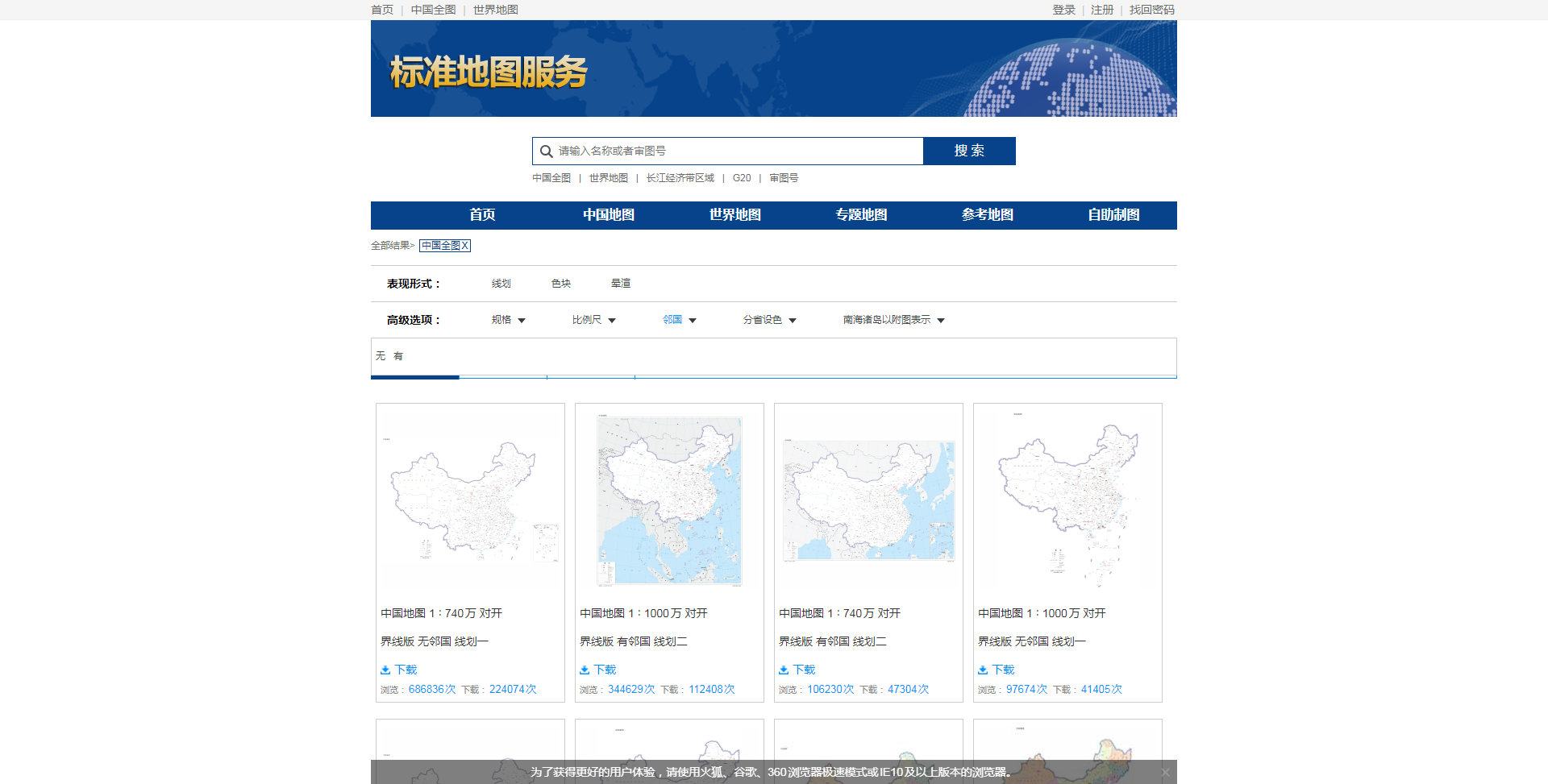Viewport: 1548px width, 784px height.
Task: Expand the 南海诸岛以附图表示 dropdown
Action: tap(893, 319)
